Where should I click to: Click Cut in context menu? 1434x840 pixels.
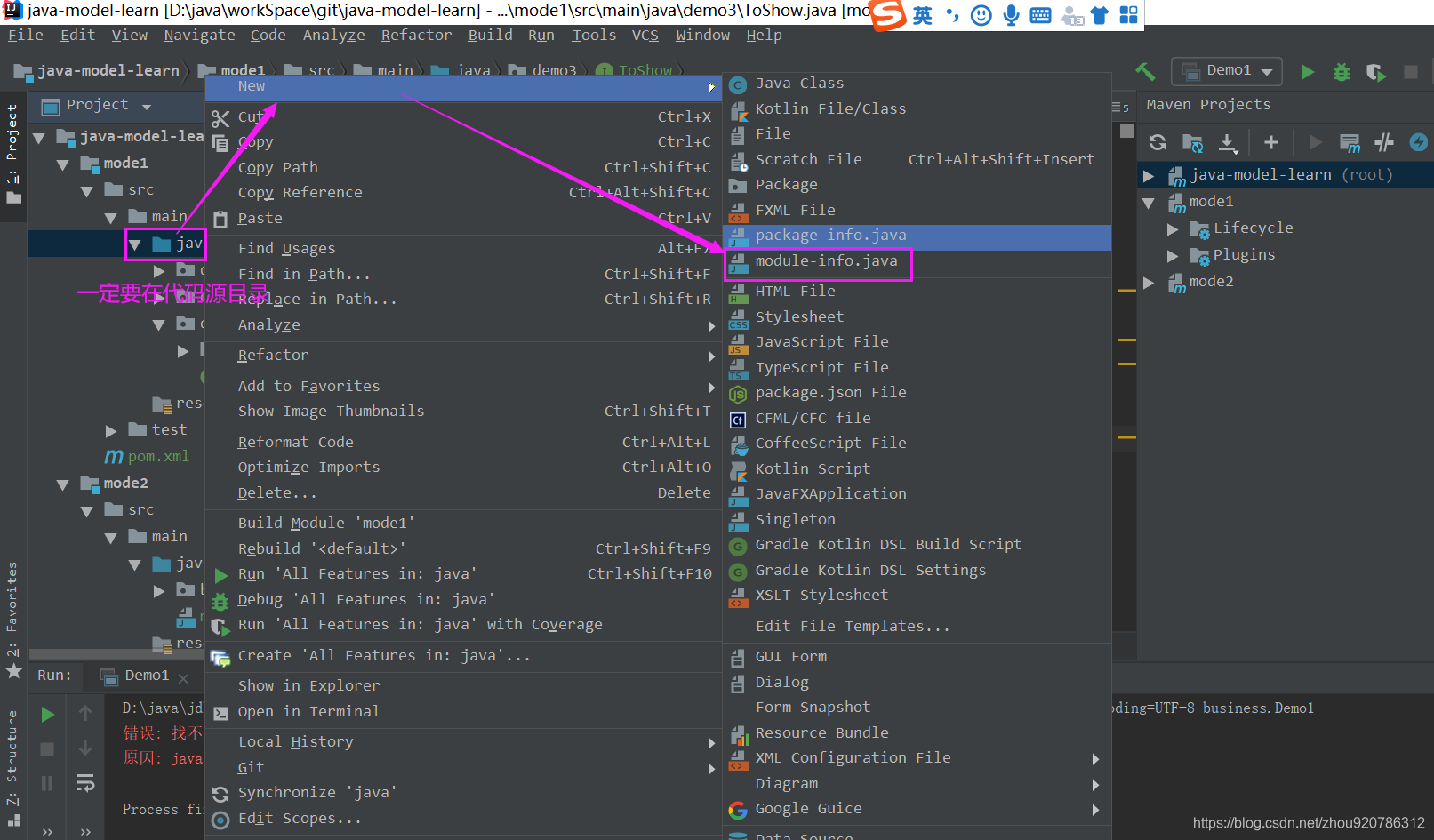click(462, 116)
